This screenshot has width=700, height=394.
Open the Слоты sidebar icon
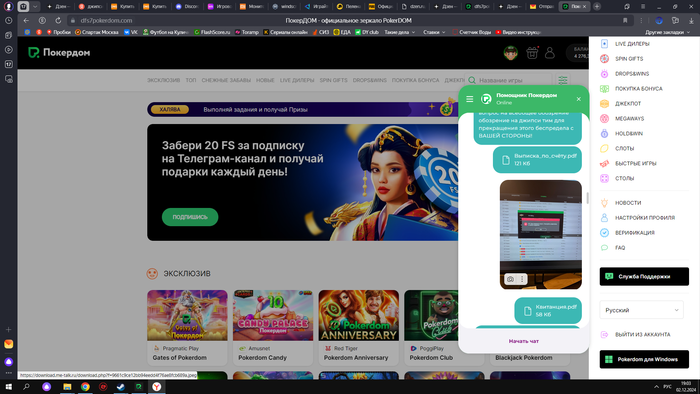[604, 148]
